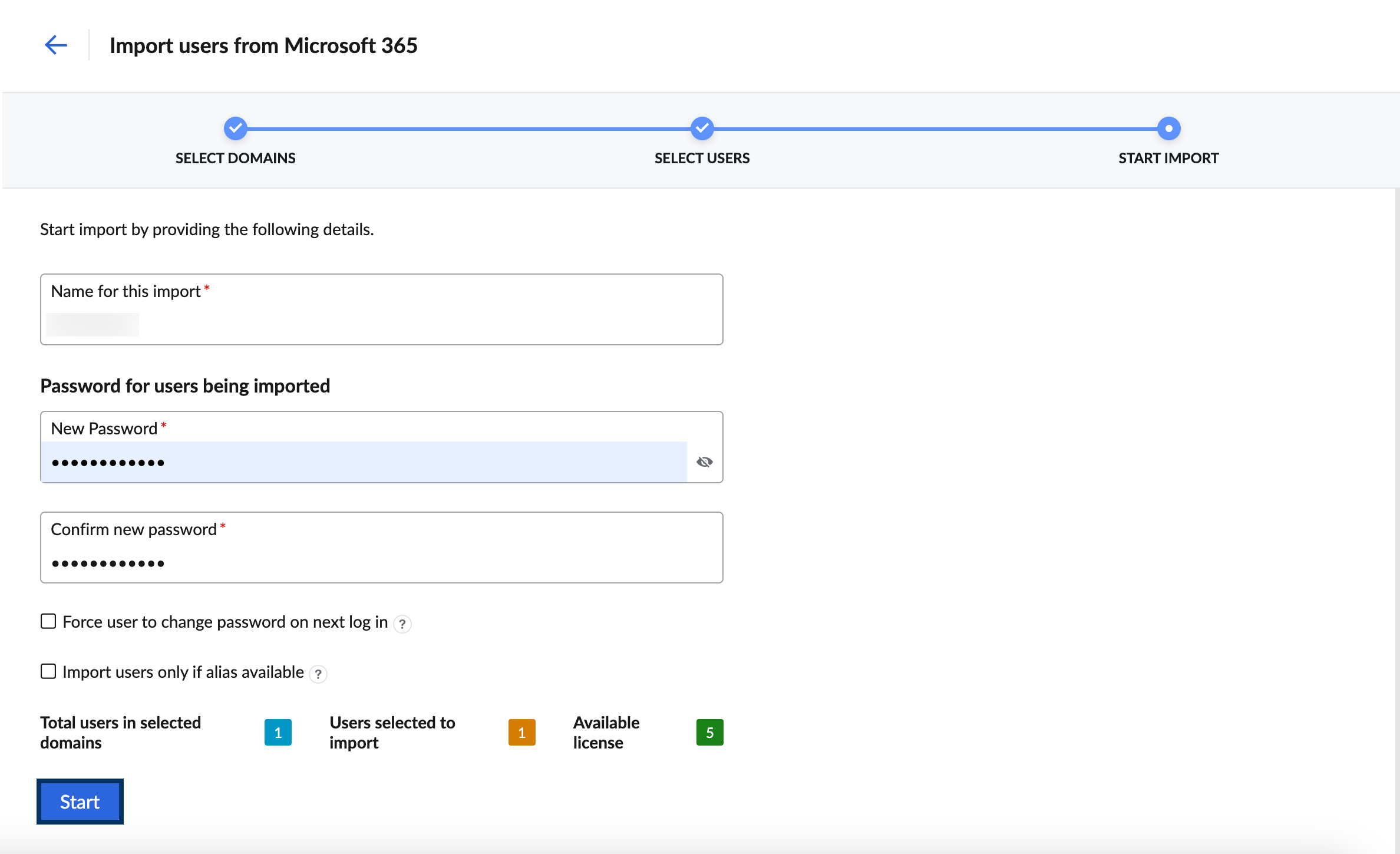Click 'Start import by providing' instruction text
This screenshot has height=854, width=1400.
tap(207, 229)
